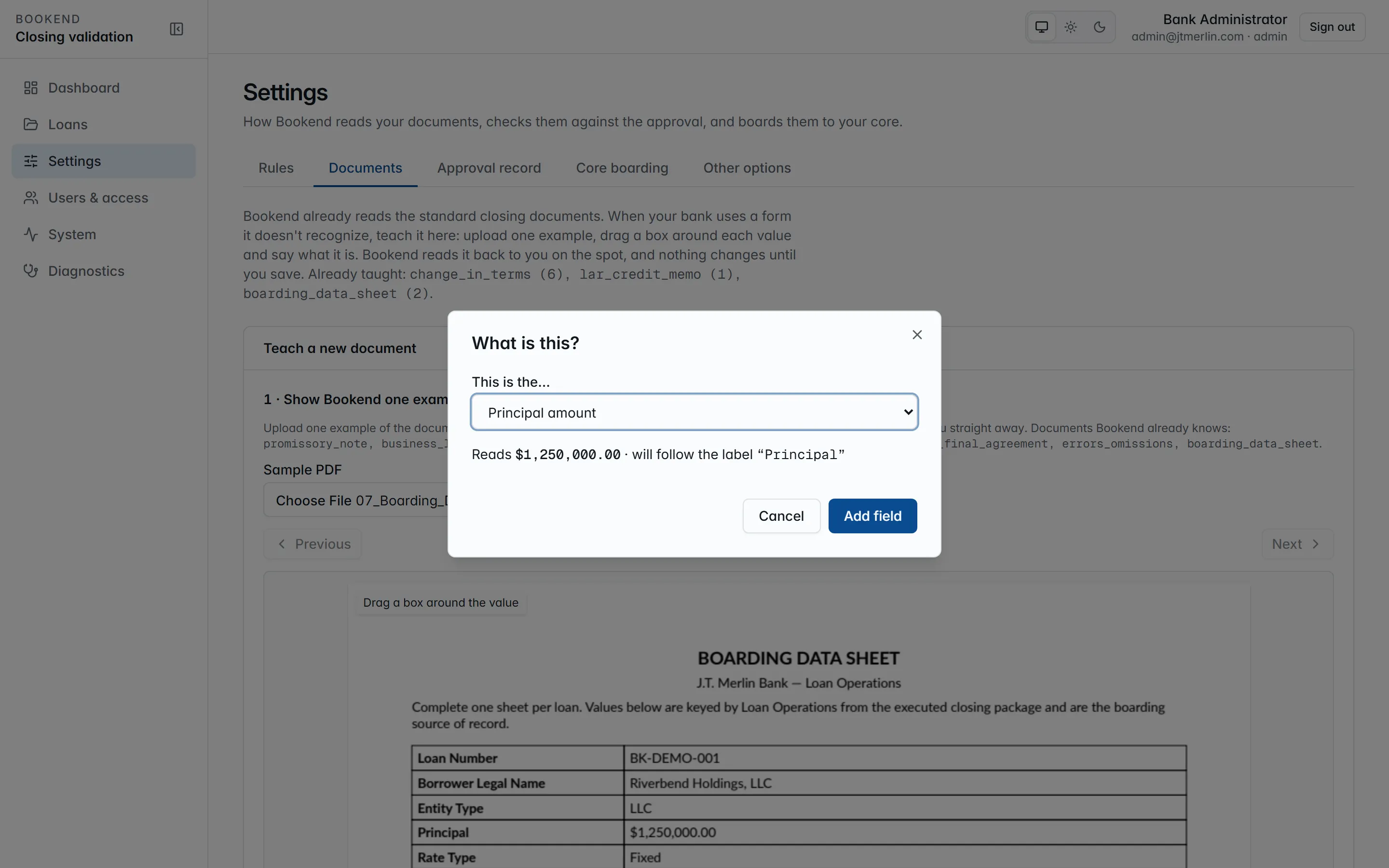The width and height of the screenshot is (1389, 868).
Task: Click the Fixed rate type value
Action: pyautogui.click(x=644, y=857)
